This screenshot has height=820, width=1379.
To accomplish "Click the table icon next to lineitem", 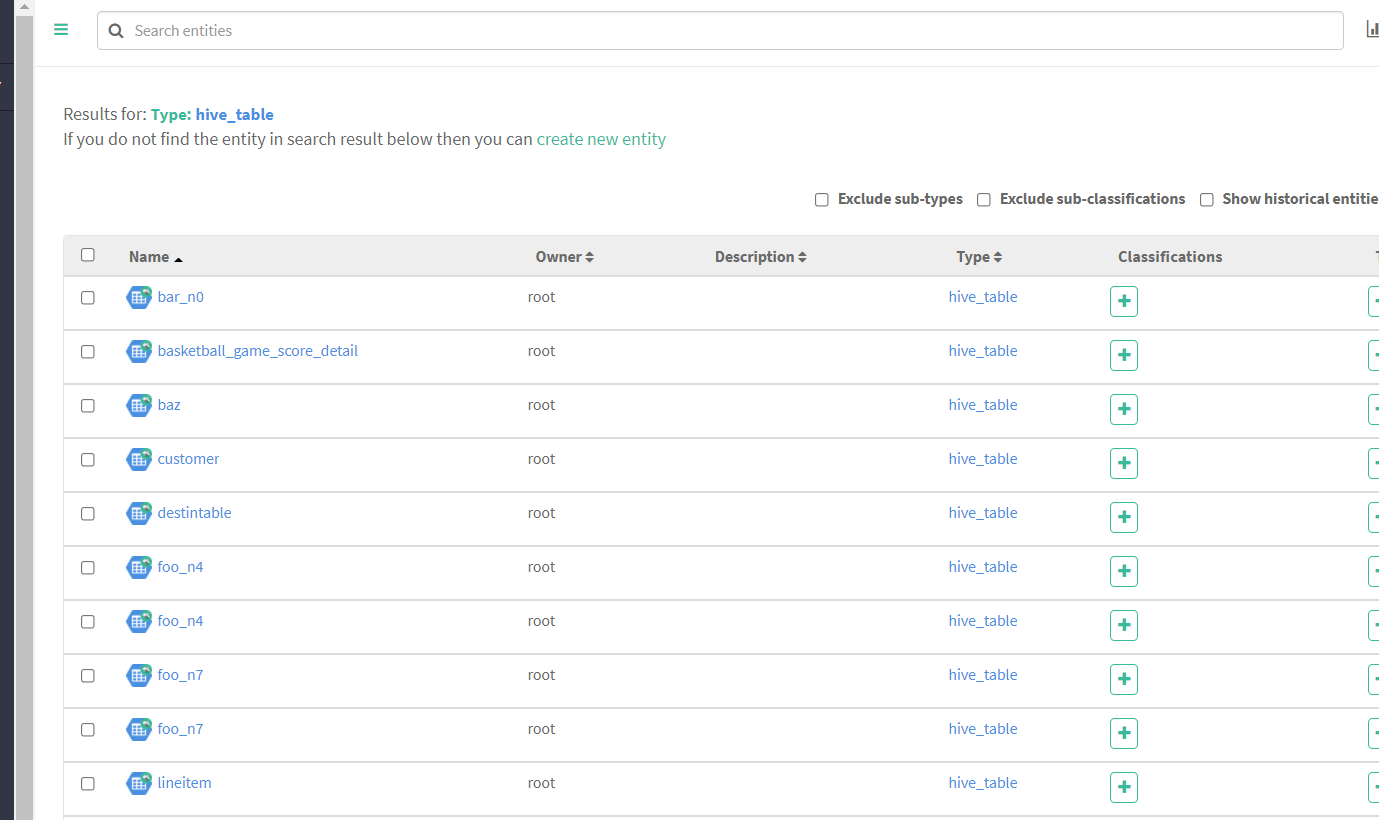I will pyautogui.click(x=138, y=783).
